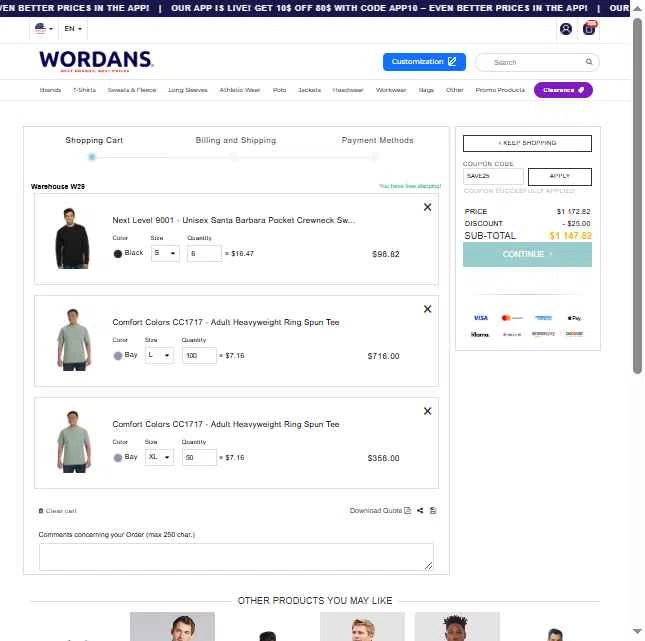The width and height of the screenshot is (645, 641).
Task: Click the Download Quote link
Action: tap(380, 511)
